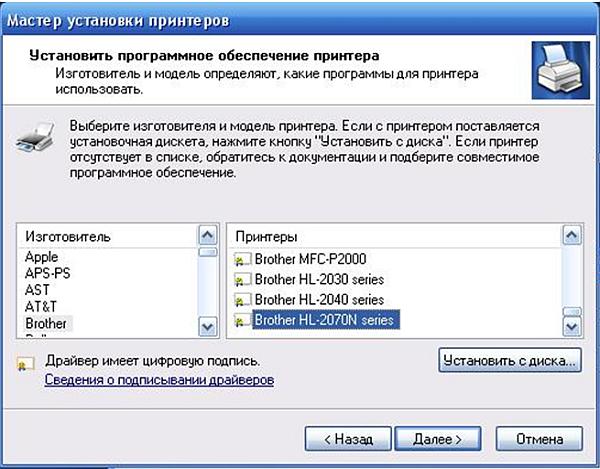Viewport: 600px width, 469px height.
Task: Click the Brother HL-2070N series driver icon
Action: click(x=241, y=320)
